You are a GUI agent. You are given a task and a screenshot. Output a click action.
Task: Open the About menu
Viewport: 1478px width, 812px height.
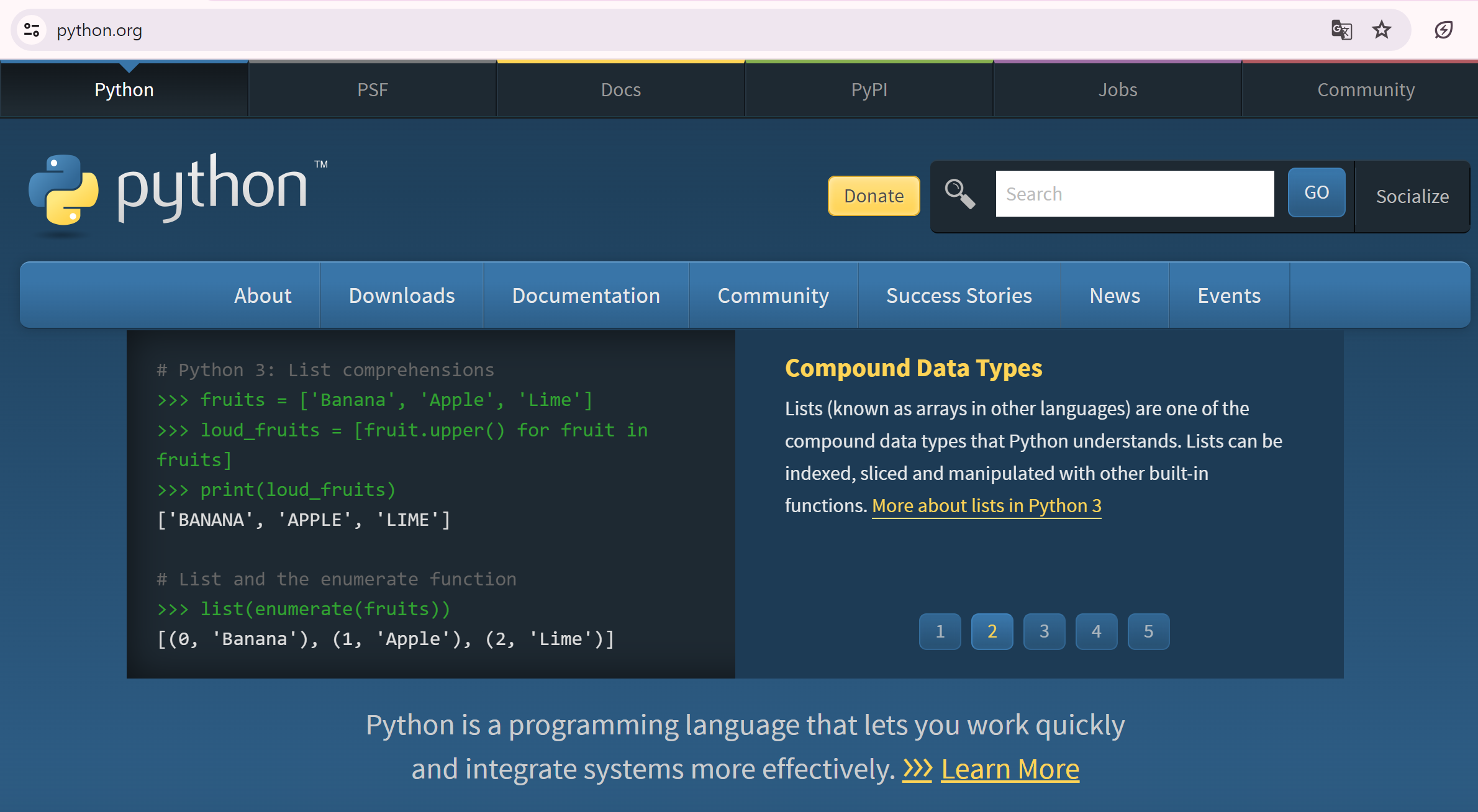pyautogui.click(x=262, y=295)
